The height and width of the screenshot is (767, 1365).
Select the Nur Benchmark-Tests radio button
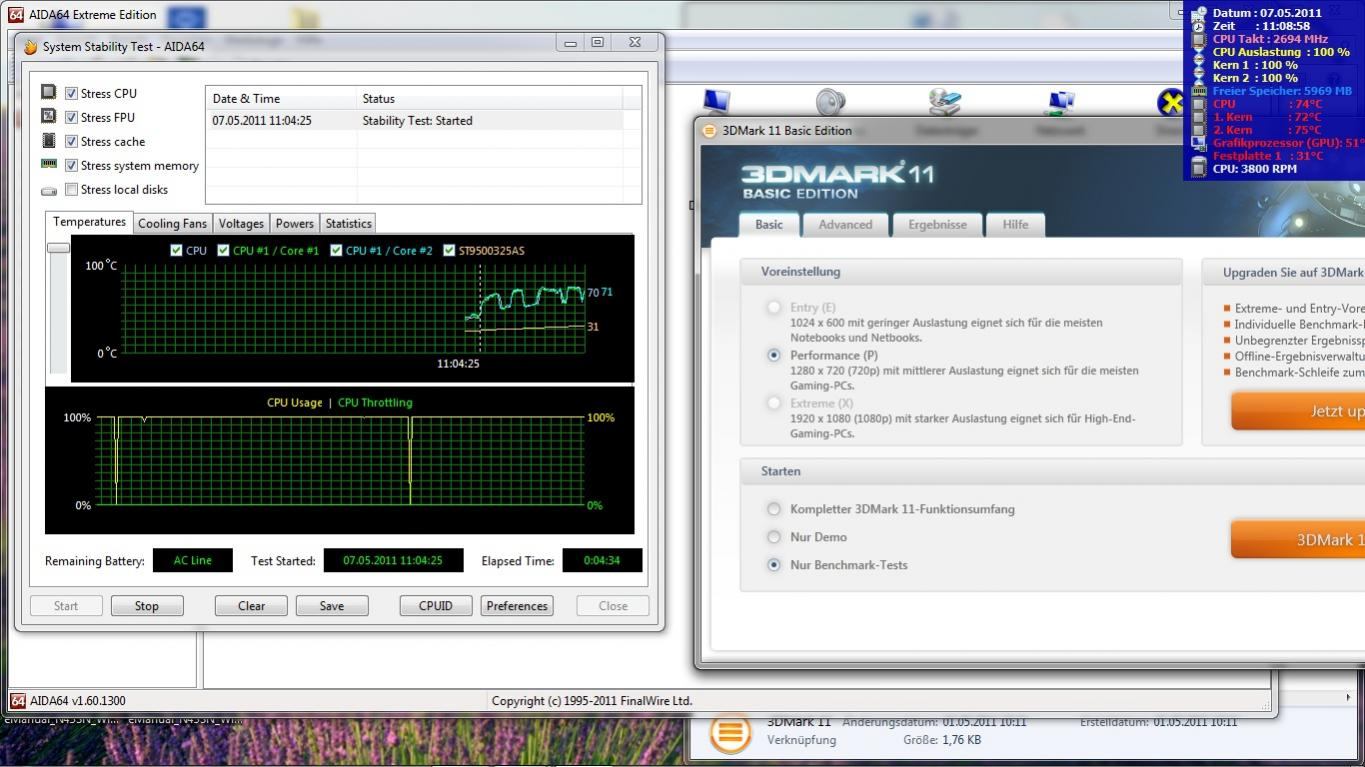coord(773,565)
